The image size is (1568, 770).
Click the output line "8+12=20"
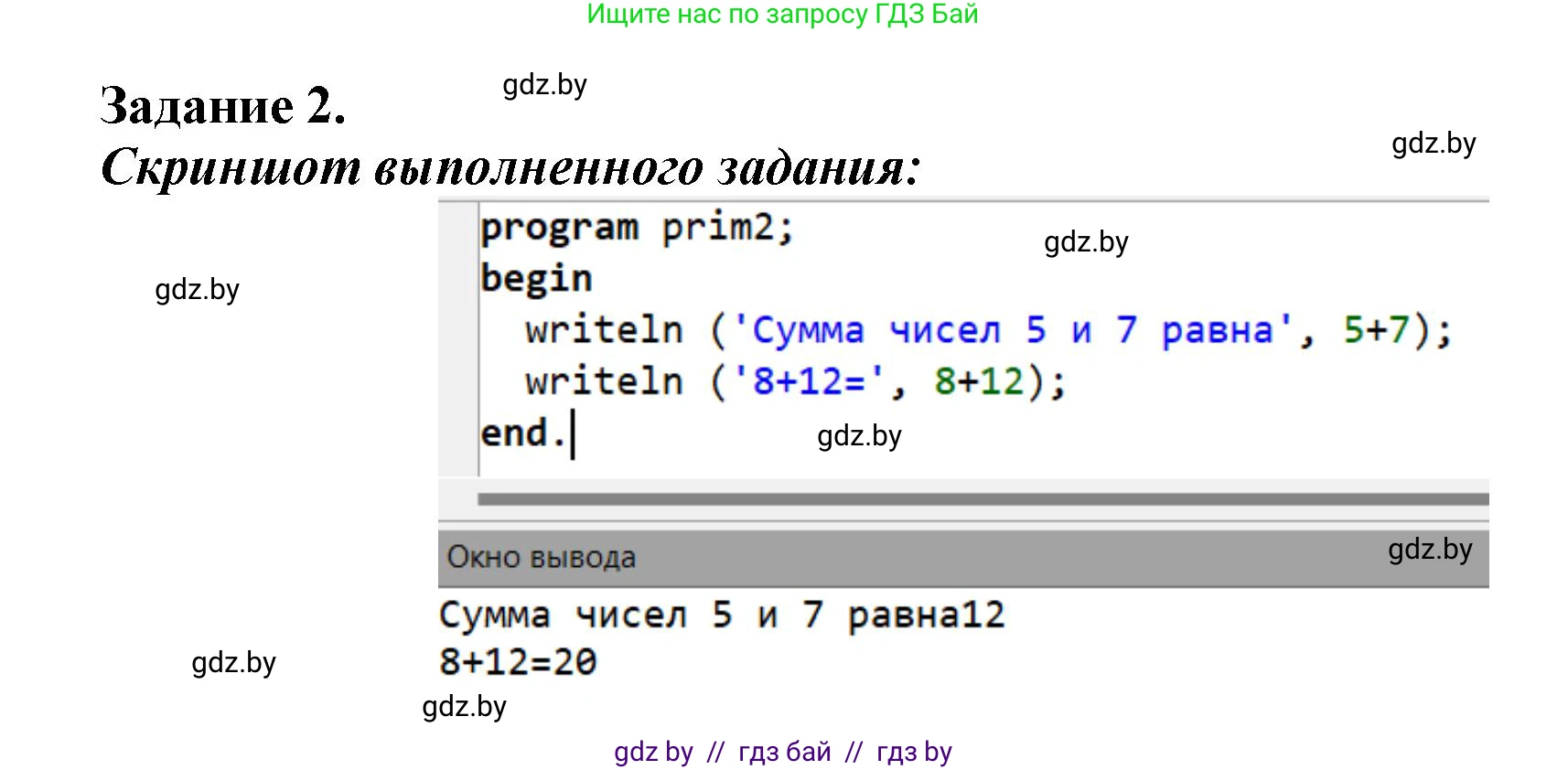518,662
